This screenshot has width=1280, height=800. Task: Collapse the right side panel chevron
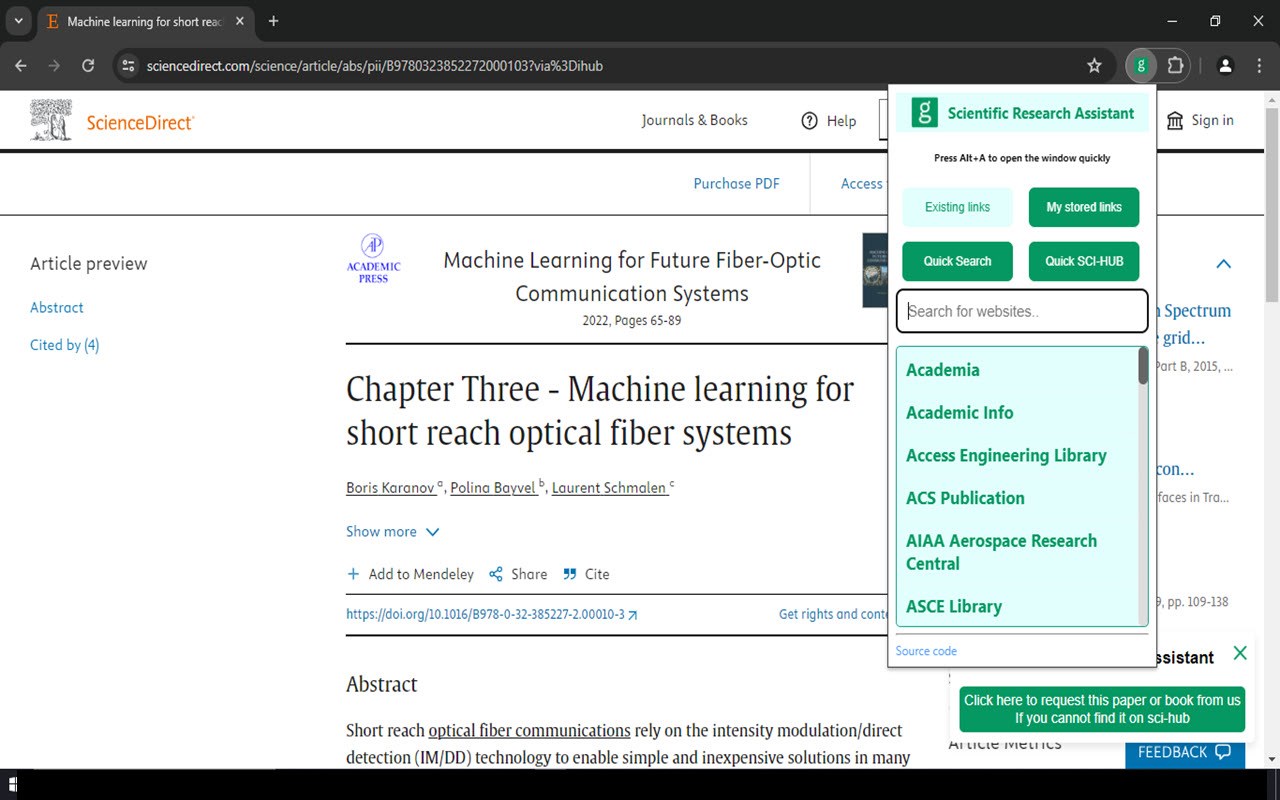pyautogui.click(x=1223, y=264)
